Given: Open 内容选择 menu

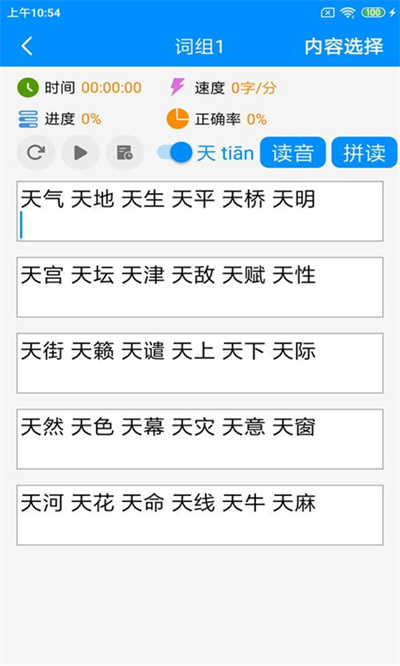Looking at the screenshot, I should click(344, 46).
